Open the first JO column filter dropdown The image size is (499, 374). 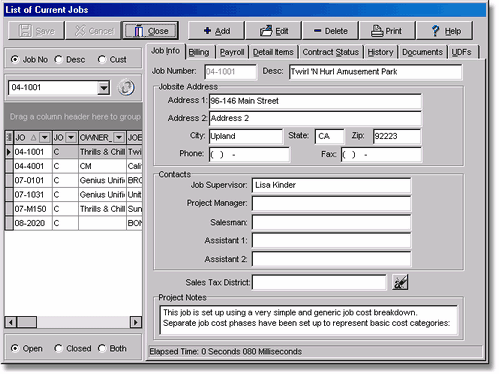pos(45,137)
